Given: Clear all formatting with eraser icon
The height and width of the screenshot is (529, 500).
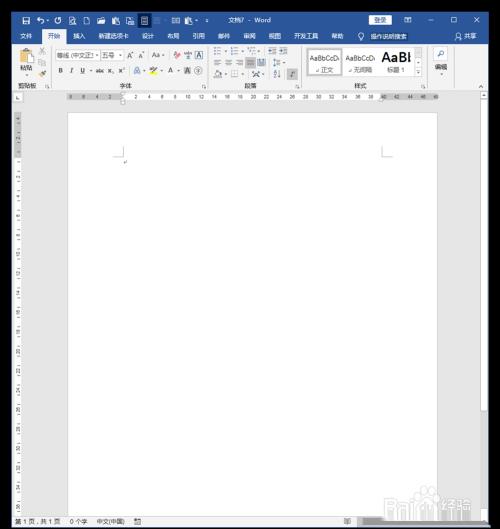Looking at the screenshot, I should point(177,55).
